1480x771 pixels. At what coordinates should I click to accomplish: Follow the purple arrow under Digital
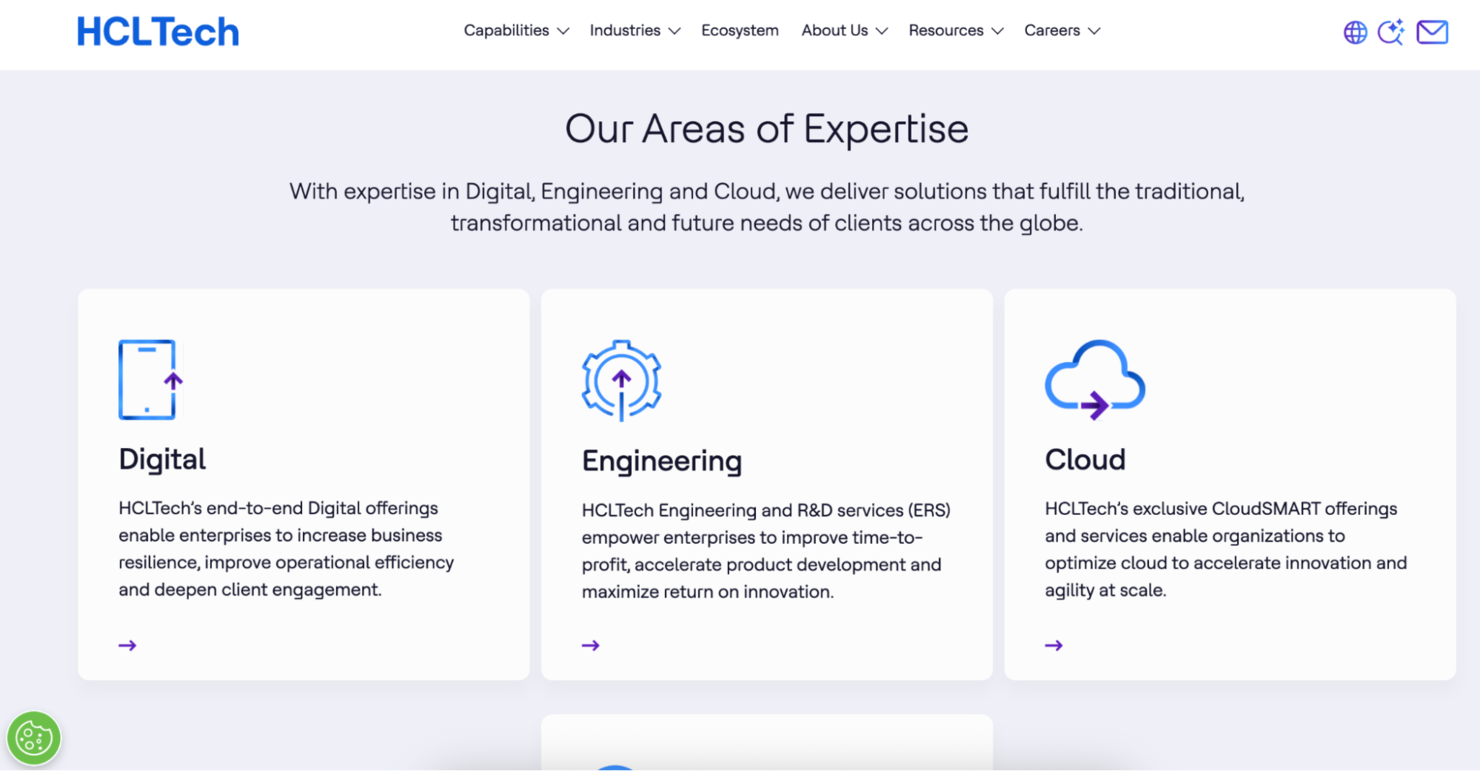point(127,645)
